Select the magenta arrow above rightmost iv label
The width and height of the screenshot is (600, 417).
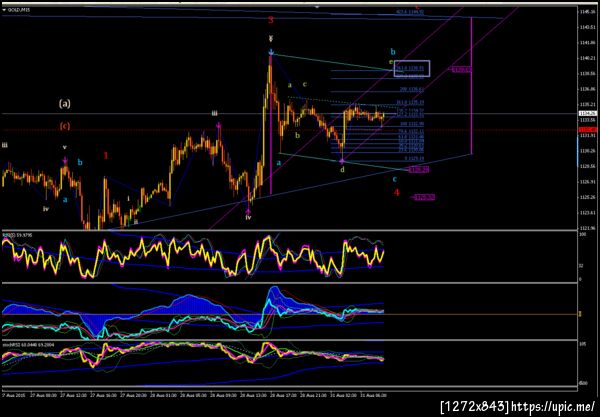pos(248,210)
